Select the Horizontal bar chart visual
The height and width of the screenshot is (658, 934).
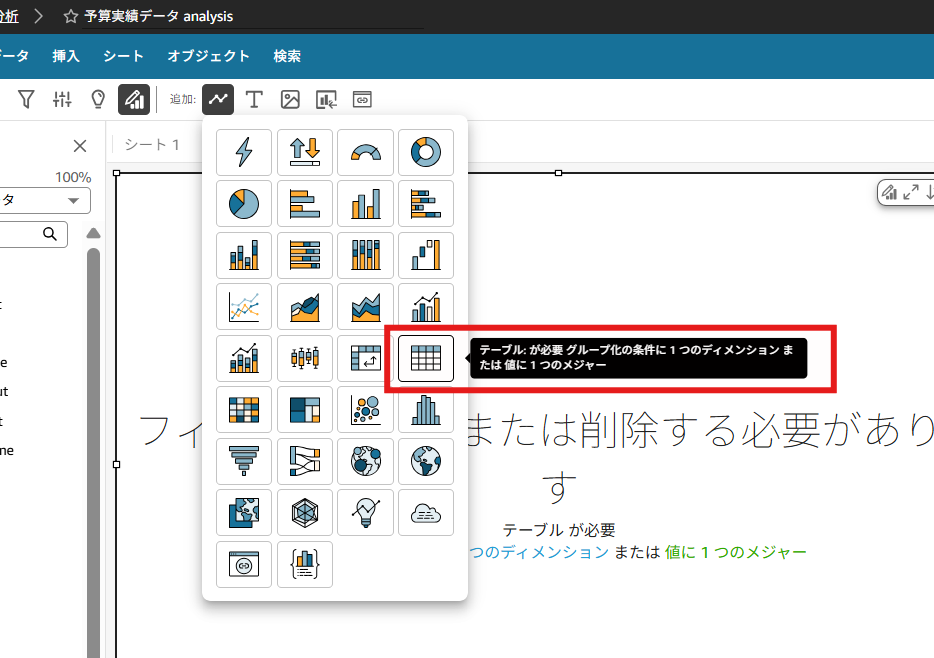pyautogui.click(x=304, y=204)
